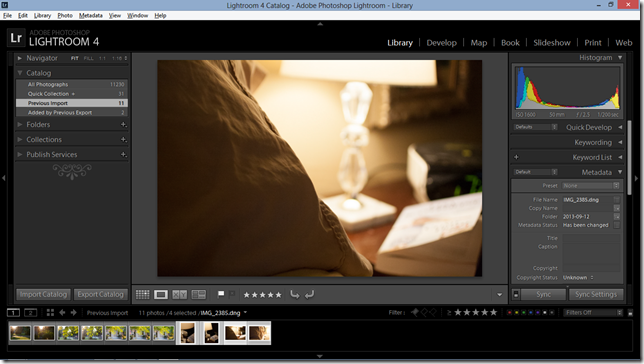Open grid shortcut icon in filmstrip bar

(x=50, y=313)
